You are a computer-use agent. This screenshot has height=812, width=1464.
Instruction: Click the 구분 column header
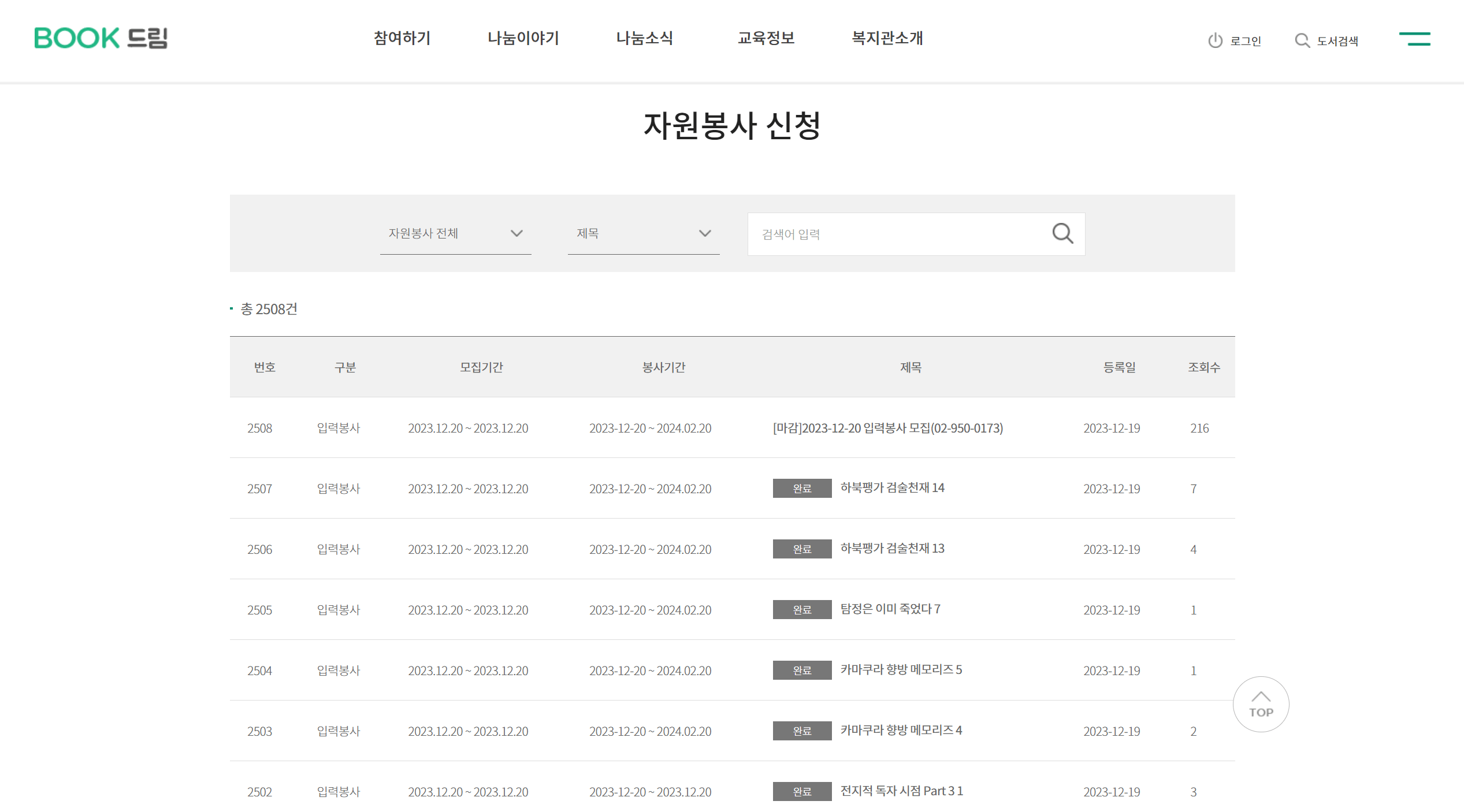coord(345,367)
